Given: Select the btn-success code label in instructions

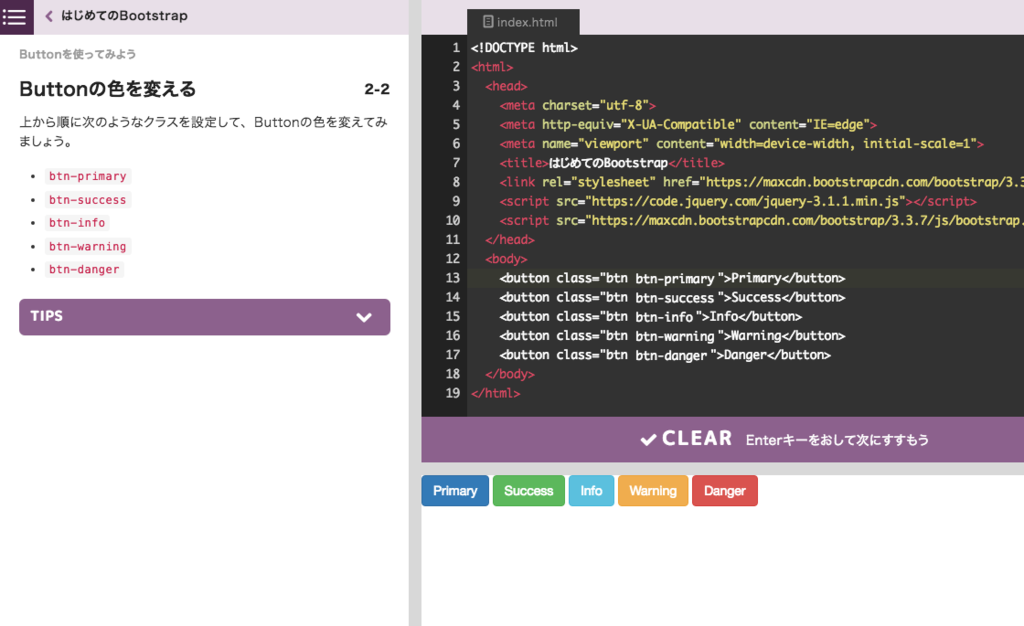Looking at the screenshot, I should (87, 199).
